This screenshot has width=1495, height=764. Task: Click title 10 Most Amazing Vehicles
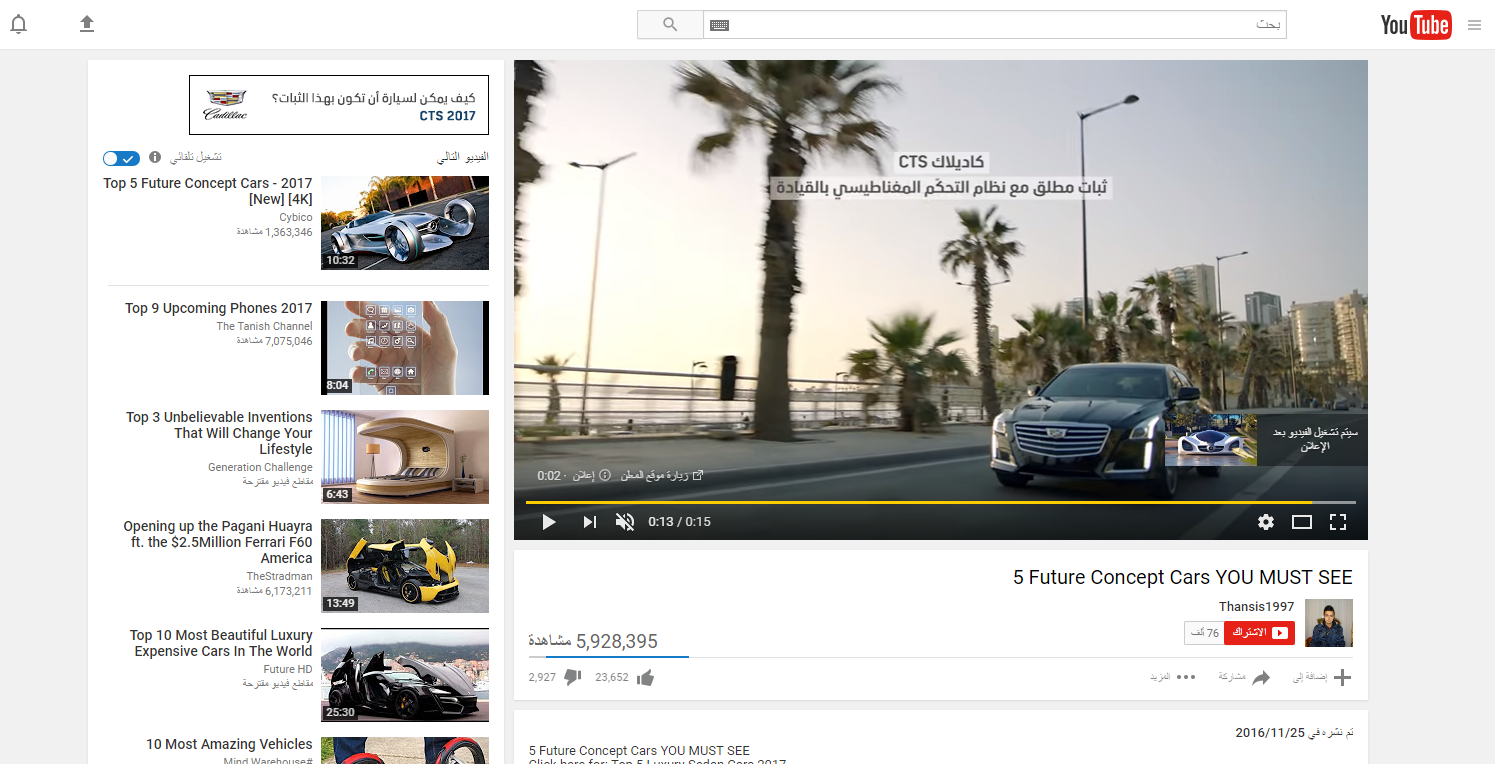point(229,744)
